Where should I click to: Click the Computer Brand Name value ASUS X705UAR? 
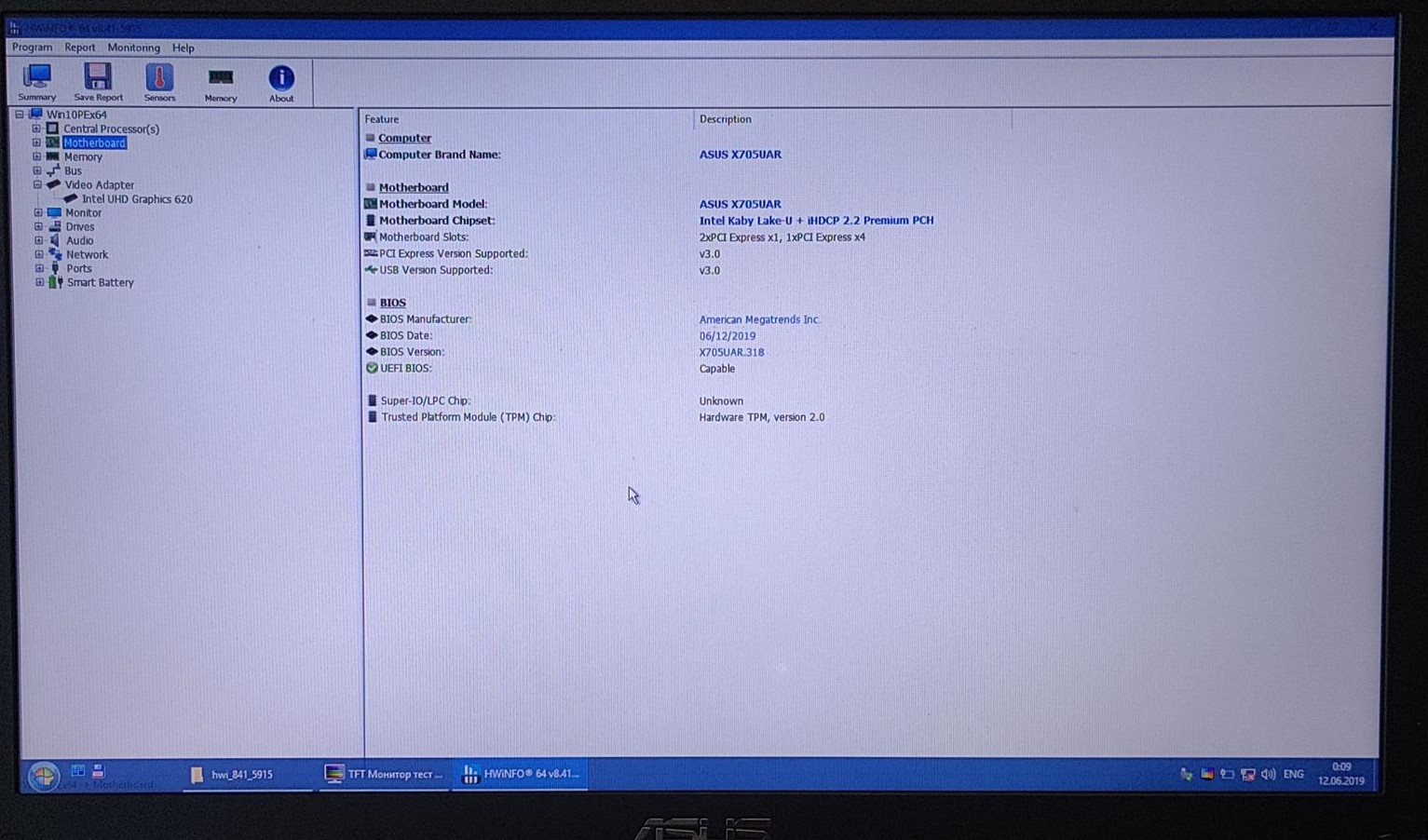741,155
